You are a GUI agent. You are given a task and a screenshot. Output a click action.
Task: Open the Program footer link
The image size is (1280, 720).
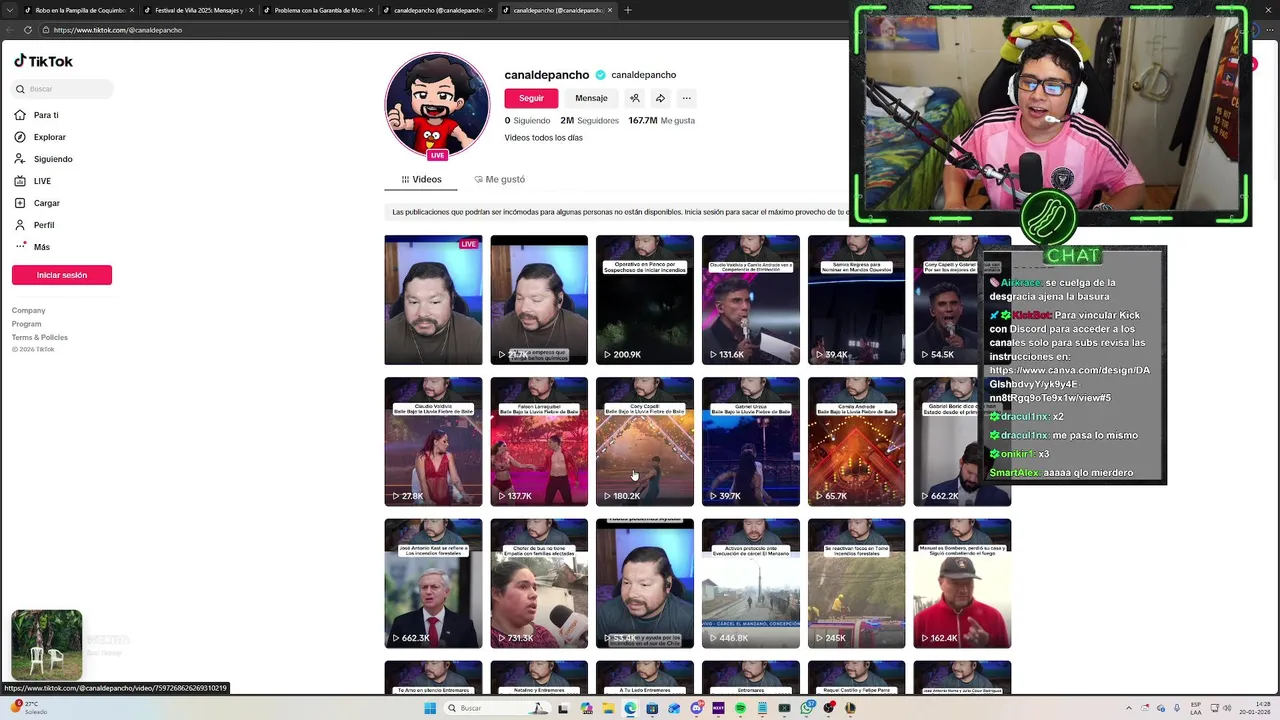[x=26, y=324]
